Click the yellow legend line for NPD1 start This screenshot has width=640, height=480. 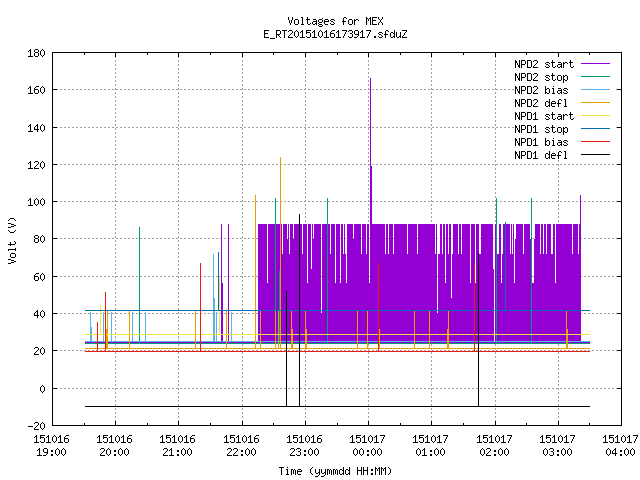(x=595, y=116)
